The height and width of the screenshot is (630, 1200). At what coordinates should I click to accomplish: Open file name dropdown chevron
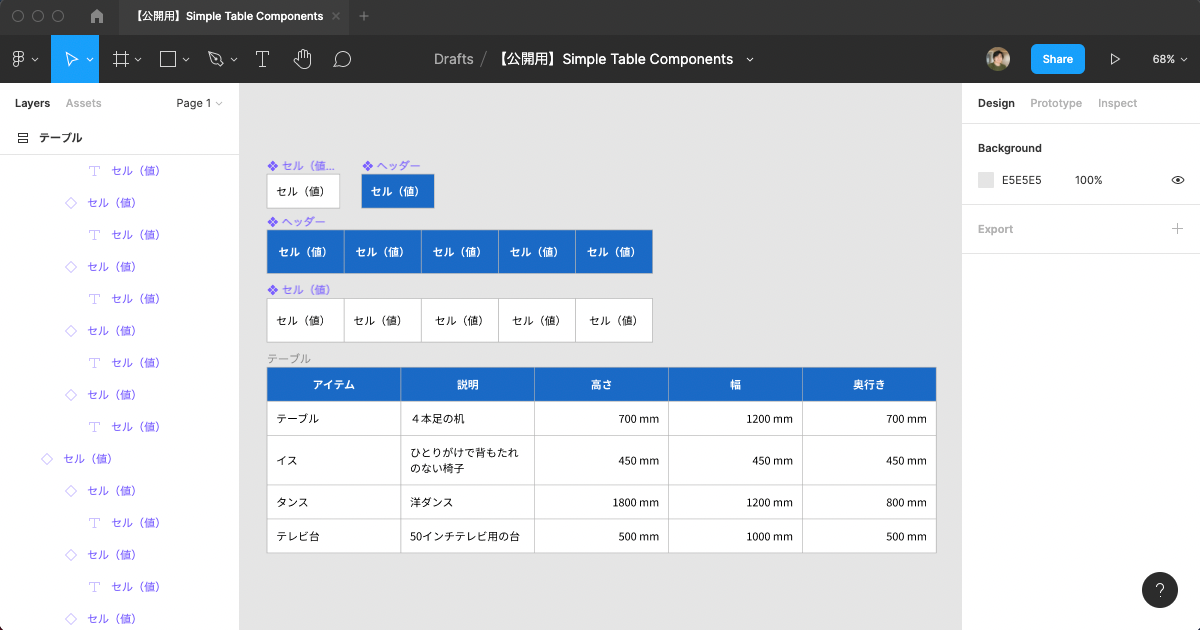point(750,59)
